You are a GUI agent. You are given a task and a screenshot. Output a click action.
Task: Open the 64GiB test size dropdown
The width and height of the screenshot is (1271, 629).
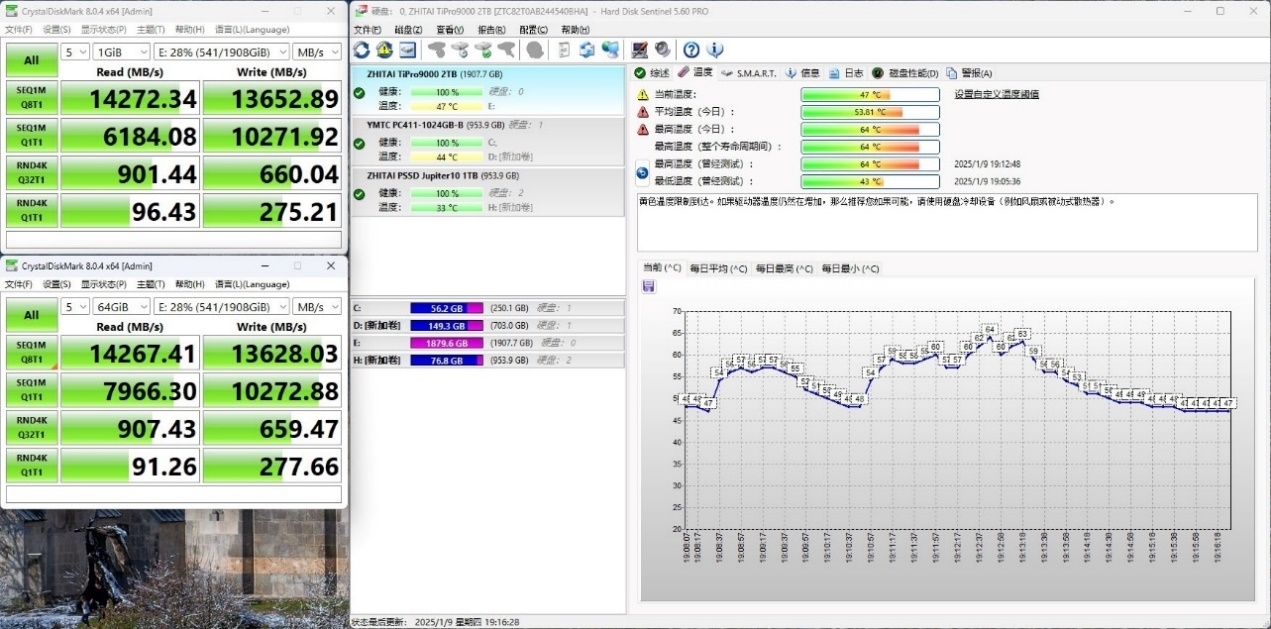[121, 307]
